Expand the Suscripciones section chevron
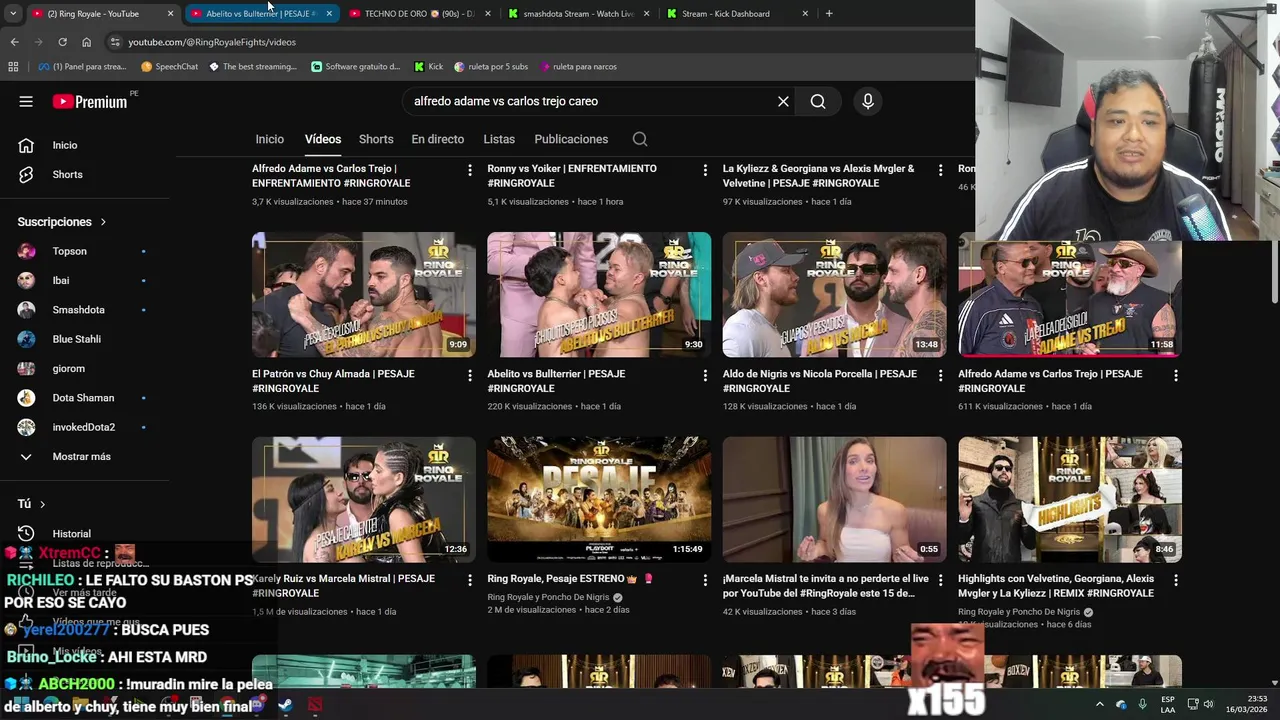 point(103,222)
